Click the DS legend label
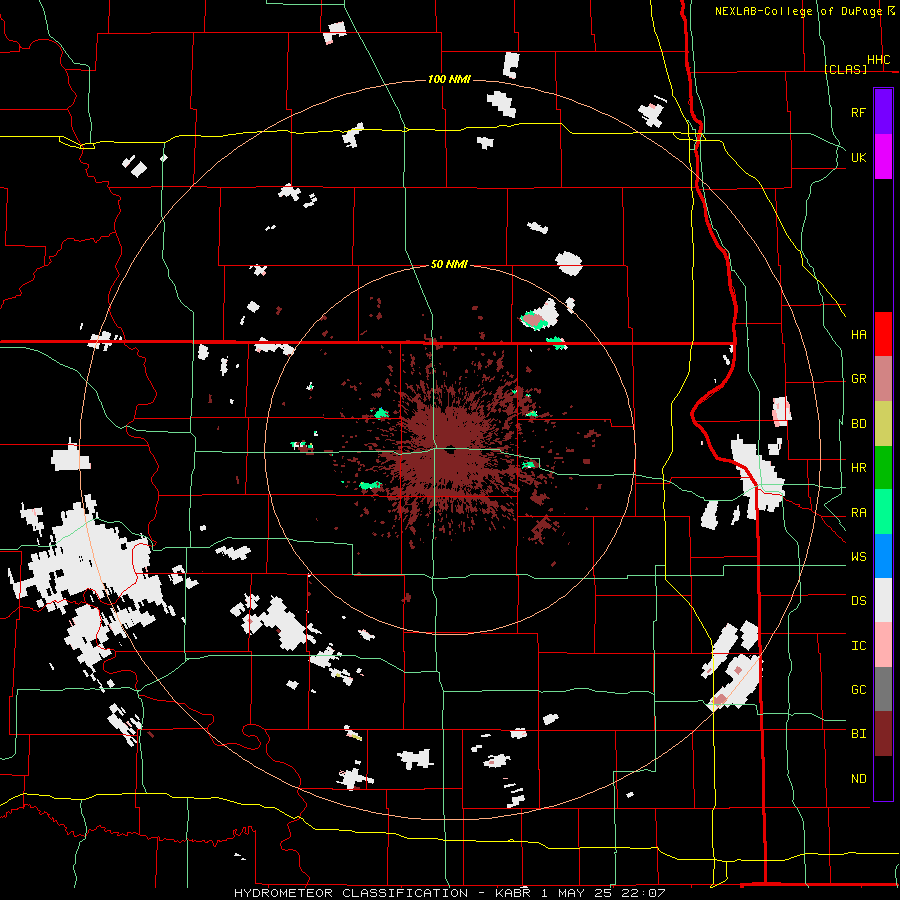Image resolution: width=900 pixels, height=900 pixels. [x=859, y=601]
